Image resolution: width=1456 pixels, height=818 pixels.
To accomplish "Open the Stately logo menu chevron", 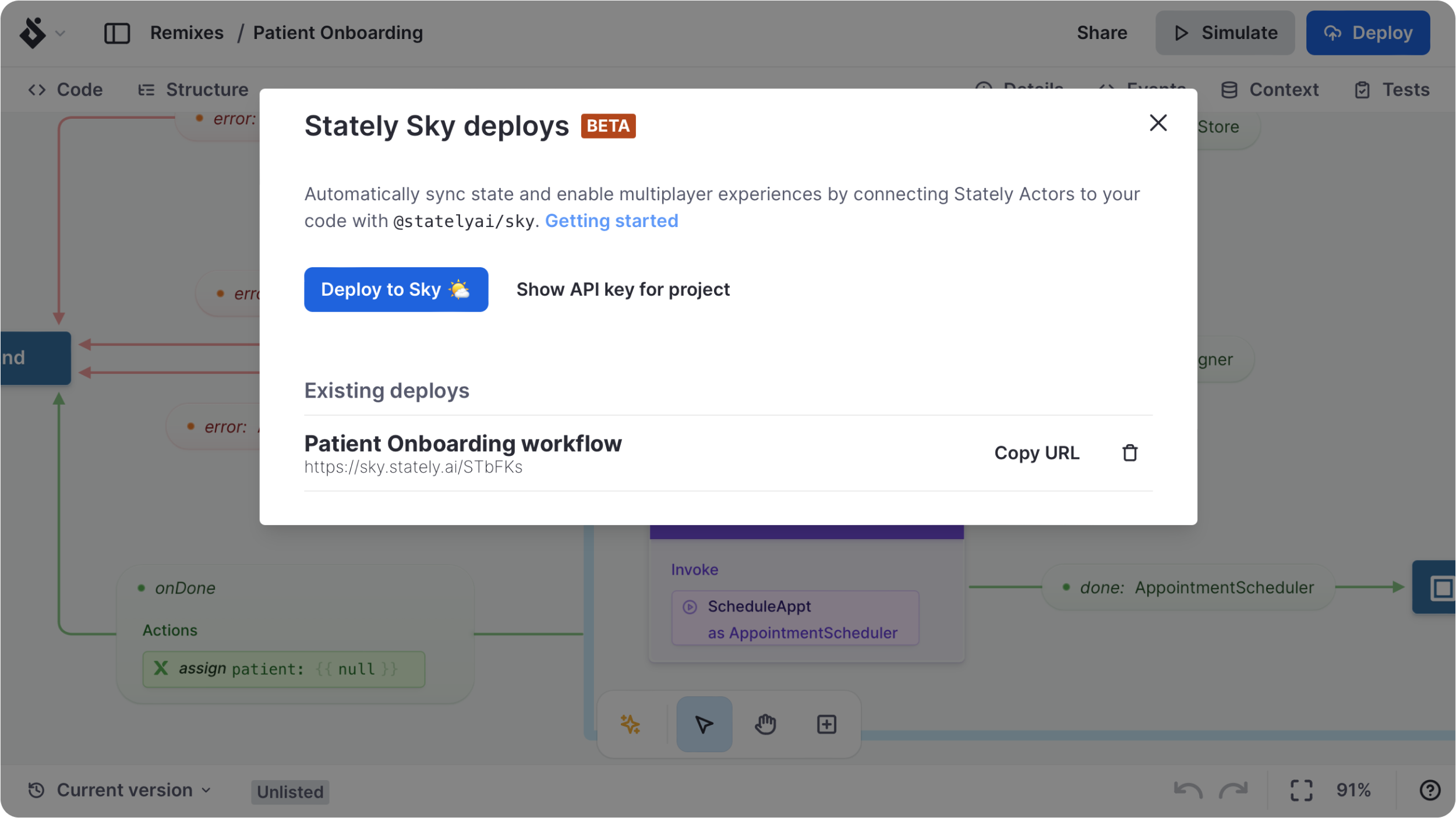I will (x=60, y=33).
